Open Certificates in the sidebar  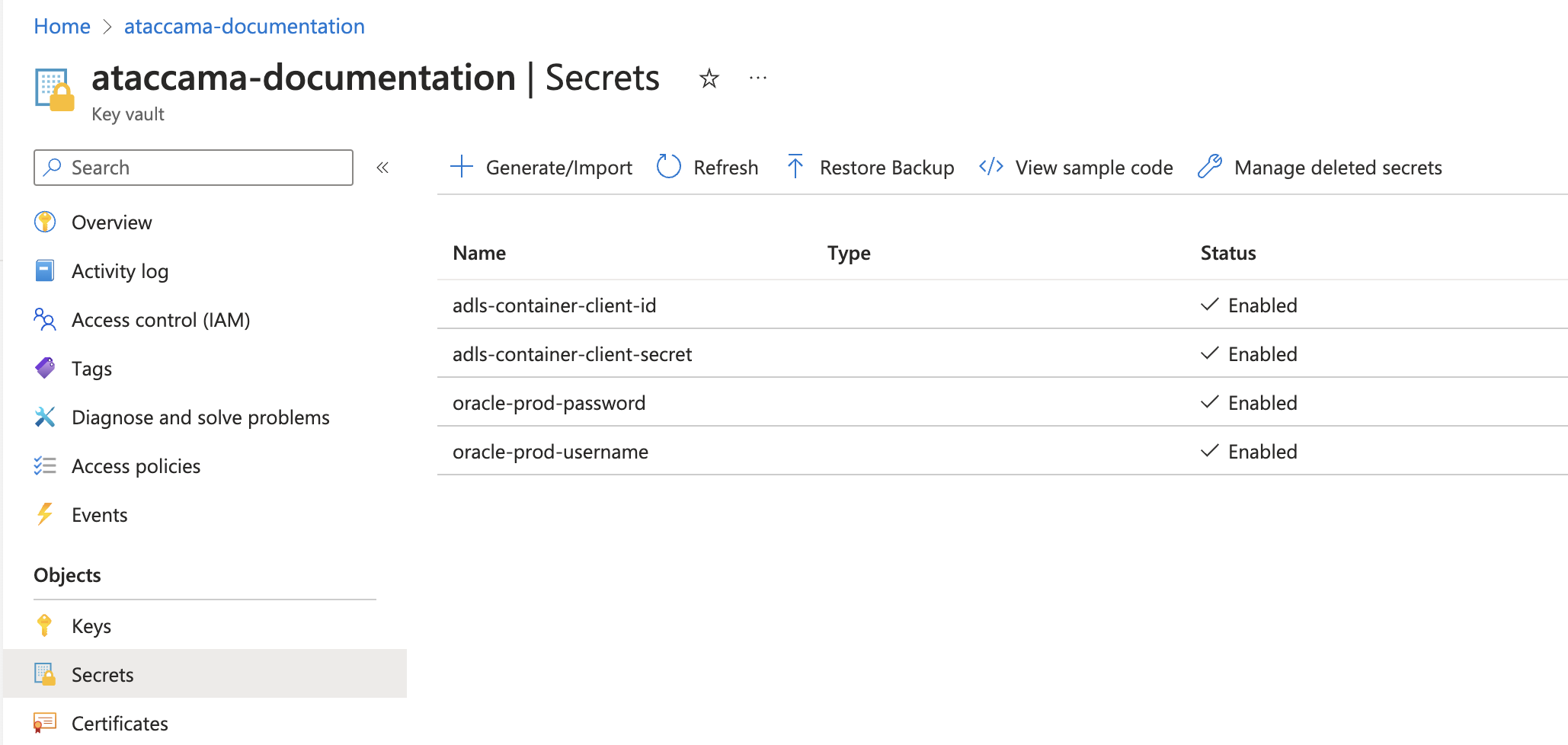point(120,724)
